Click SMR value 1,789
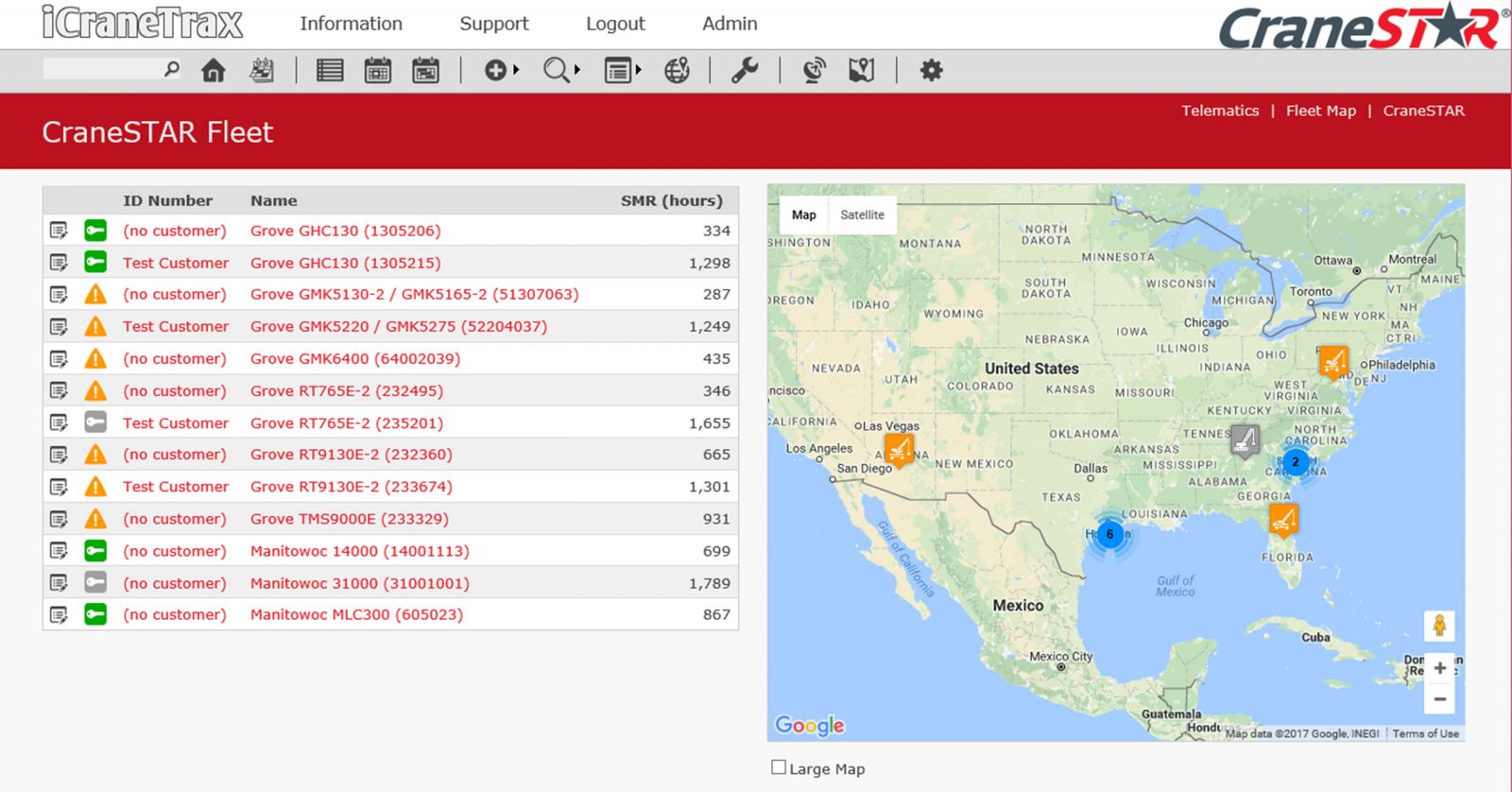This screenshot has width=1512, height=792. [x=710, y=583]
